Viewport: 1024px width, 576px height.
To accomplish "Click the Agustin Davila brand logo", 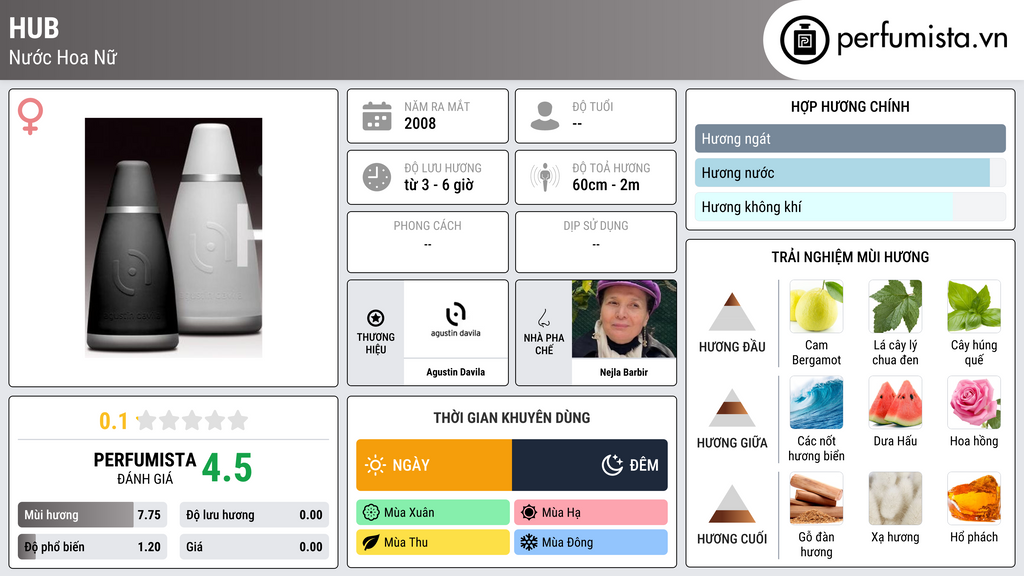I will pos(455,320).
